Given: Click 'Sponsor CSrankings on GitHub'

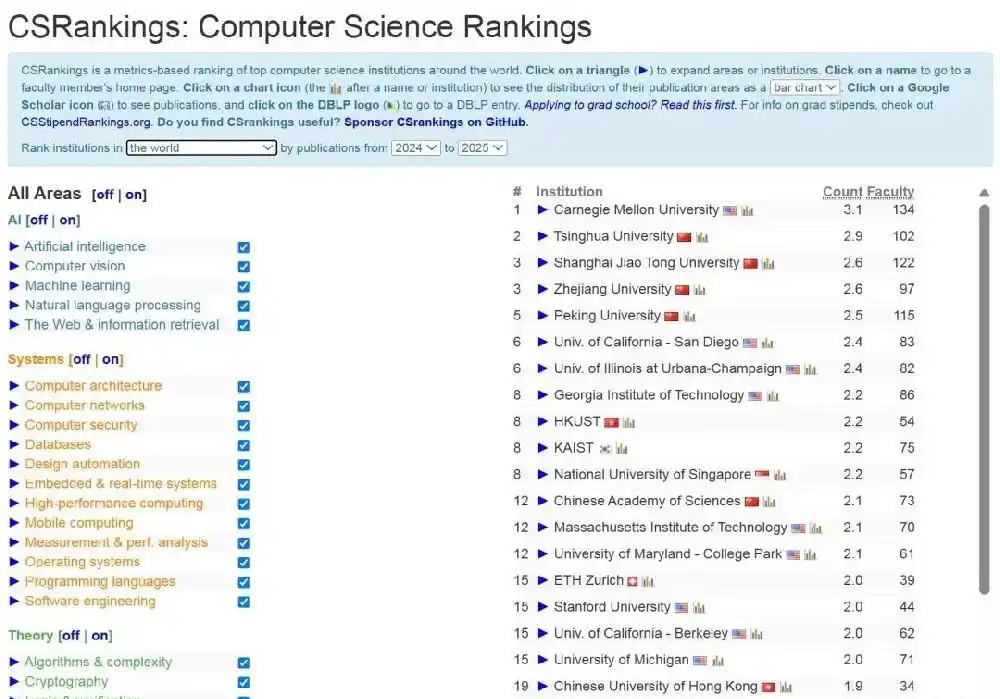Looking at the screenshot, I should (x=436, y=122).
